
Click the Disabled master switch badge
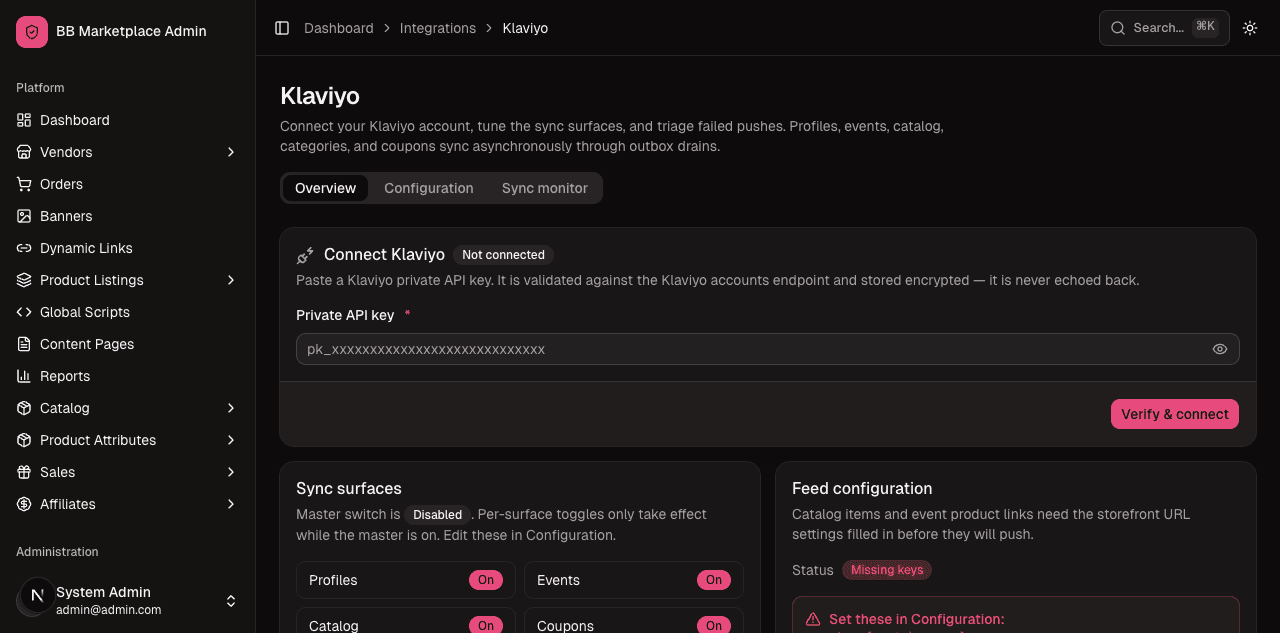[x=438, y=515]
